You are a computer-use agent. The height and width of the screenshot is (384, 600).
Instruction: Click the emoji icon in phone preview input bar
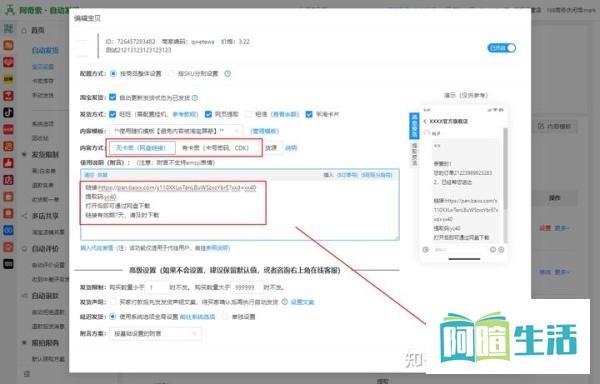tap(493, 249)
